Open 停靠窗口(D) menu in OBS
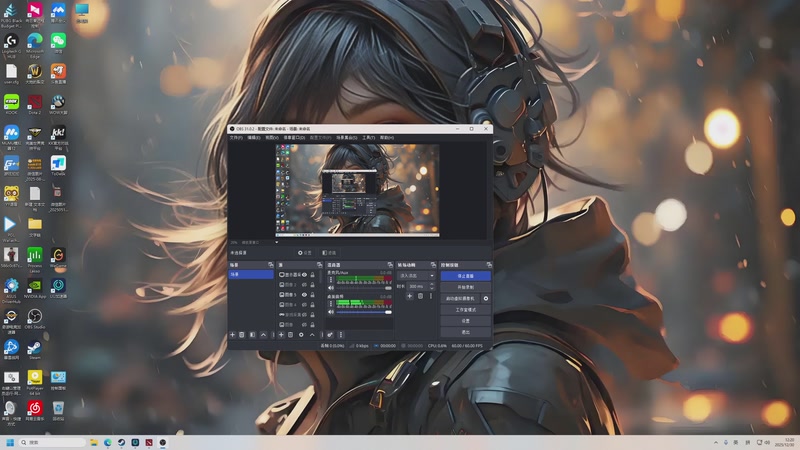 (294, 137)
